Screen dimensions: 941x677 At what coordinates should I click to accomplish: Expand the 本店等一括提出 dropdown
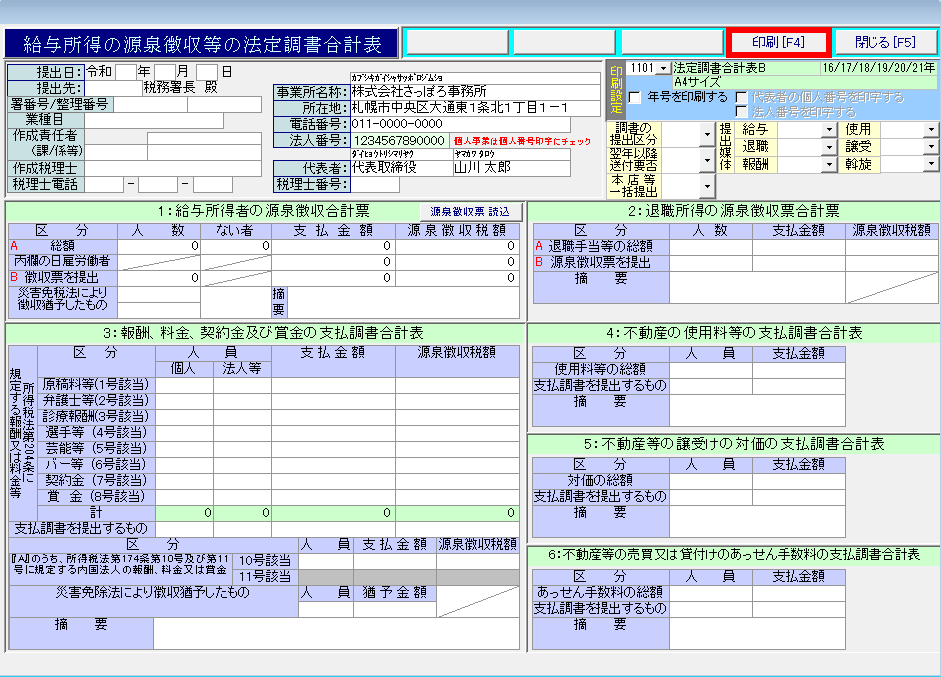coord(706,186)
